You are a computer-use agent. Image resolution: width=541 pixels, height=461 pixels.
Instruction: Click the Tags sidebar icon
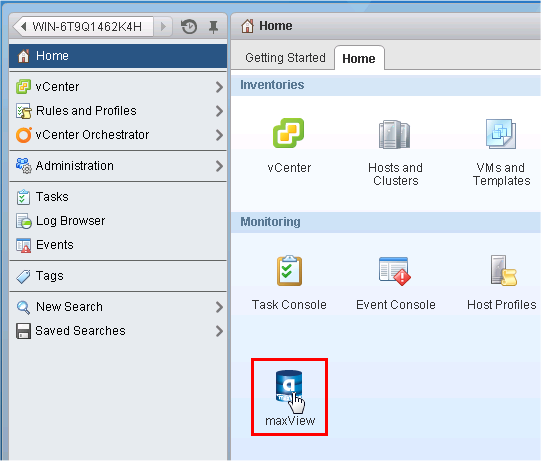(23, 276)
